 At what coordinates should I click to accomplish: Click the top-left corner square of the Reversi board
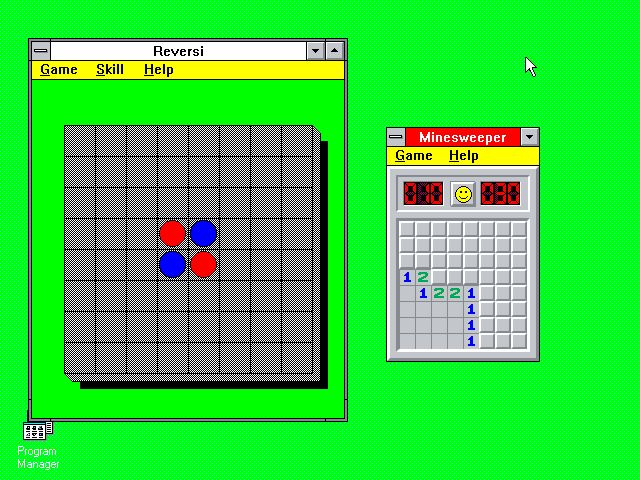click(x=80, y=141)
